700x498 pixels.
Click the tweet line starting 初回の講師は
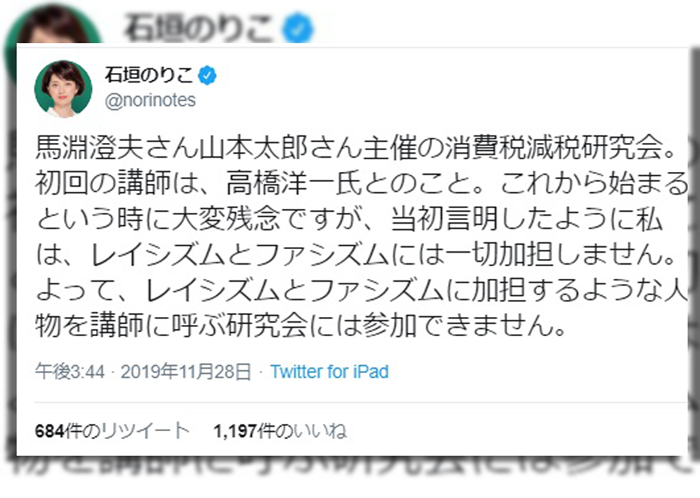[362, 183]
